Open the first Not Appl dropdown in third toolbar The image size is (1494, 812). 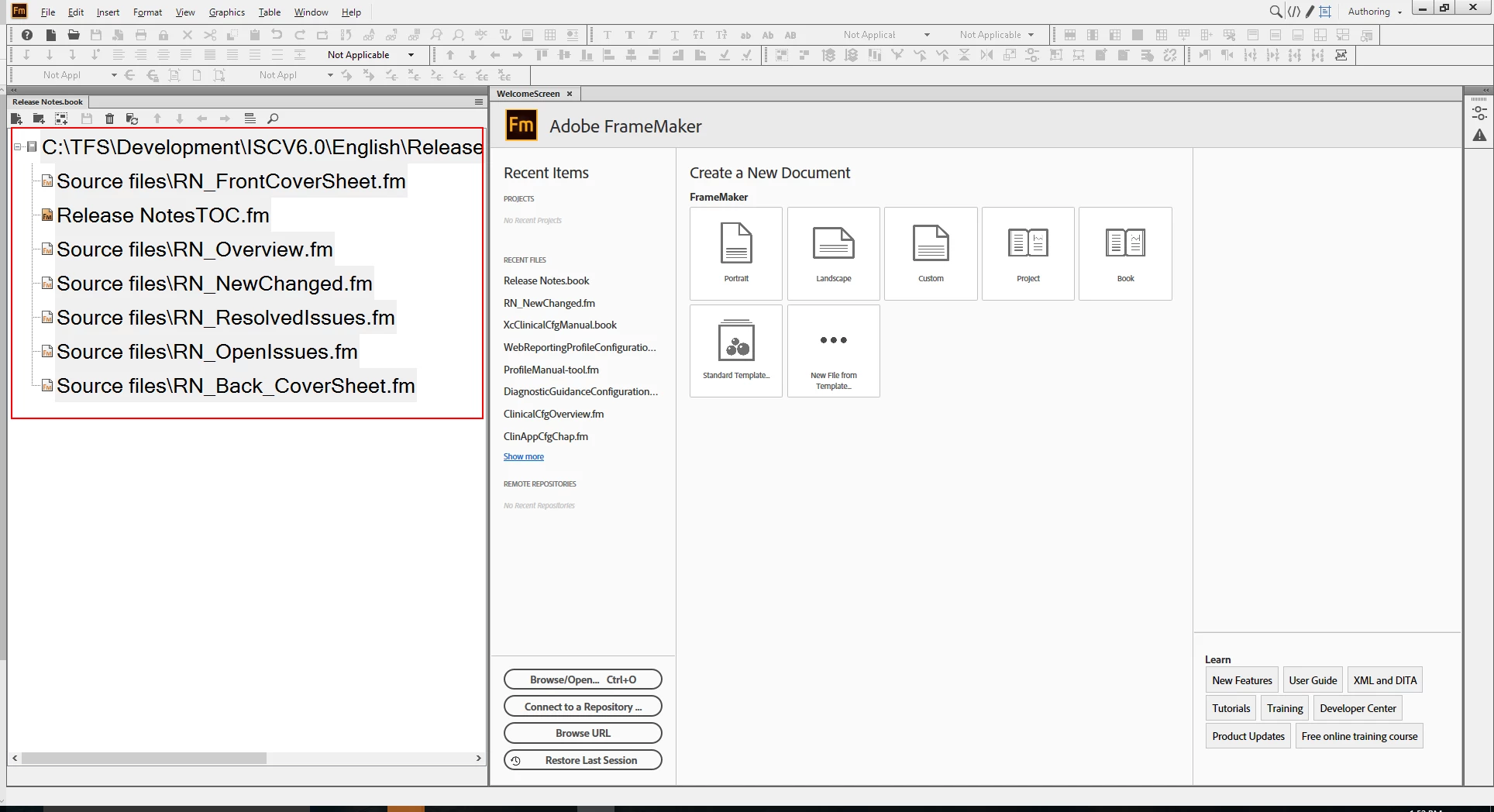(x=114, y=75)
